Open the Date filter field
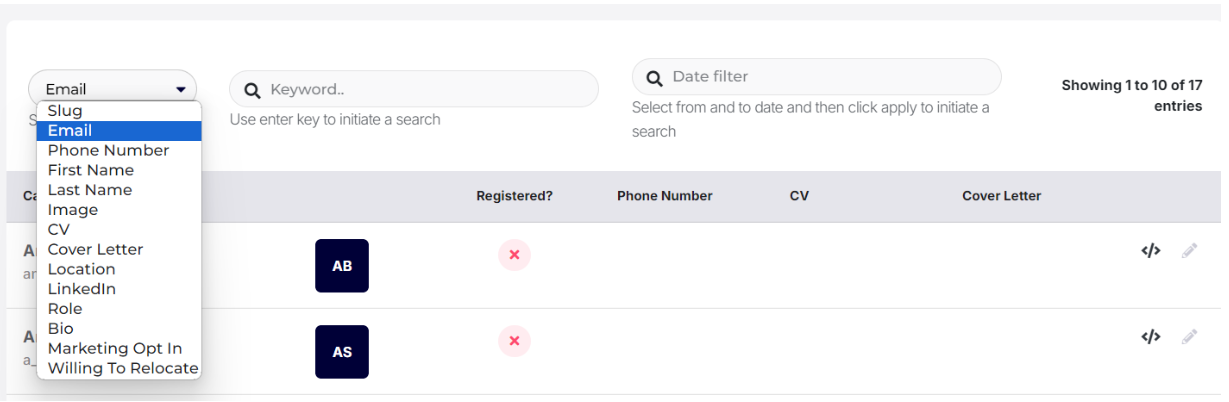The width and height of the screenshot is (1229, 402). [816, 77]
